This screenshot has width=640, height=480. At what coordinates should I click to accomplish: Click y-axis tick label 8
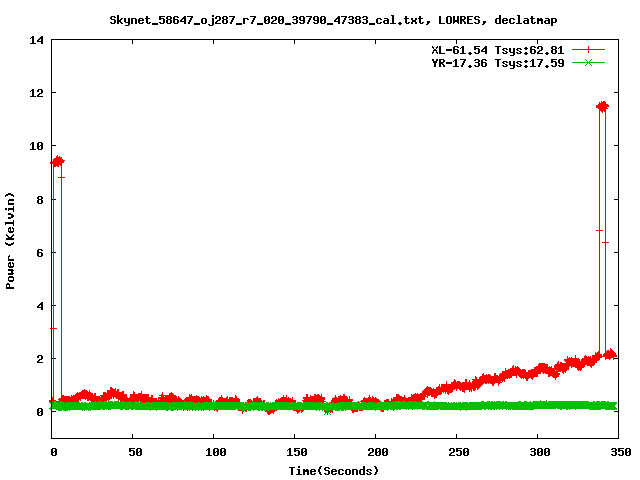pyautogui.click(x=40, y=200)
